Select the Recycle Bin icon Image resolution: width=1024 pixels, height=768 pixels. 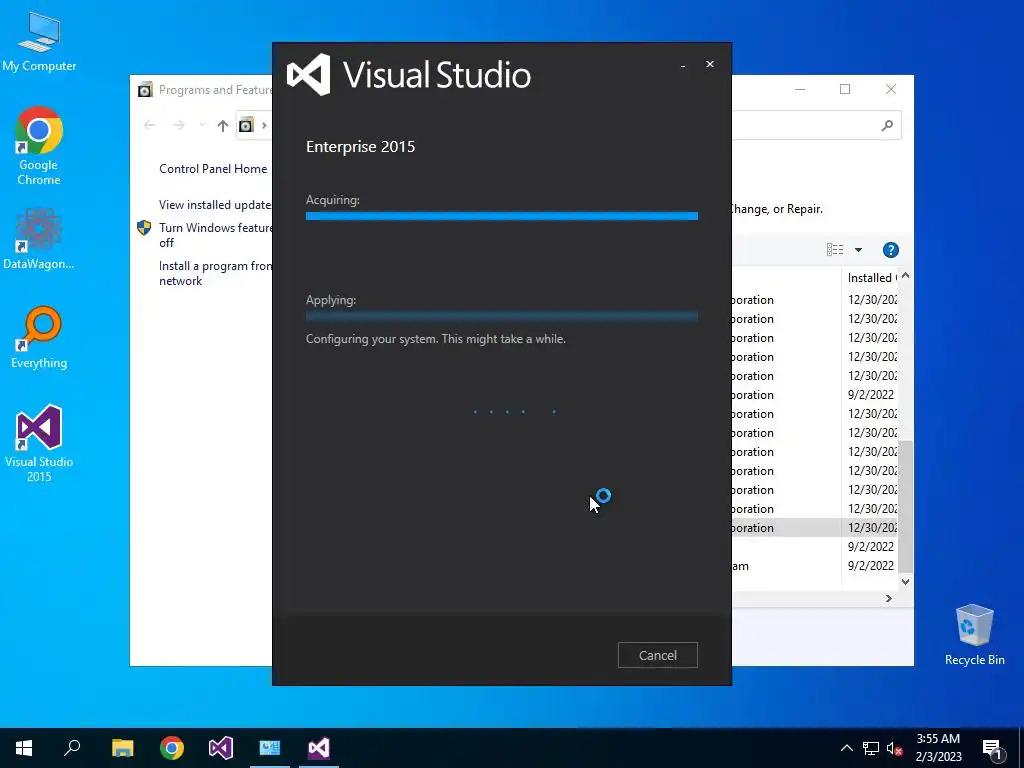pos(974,635)
